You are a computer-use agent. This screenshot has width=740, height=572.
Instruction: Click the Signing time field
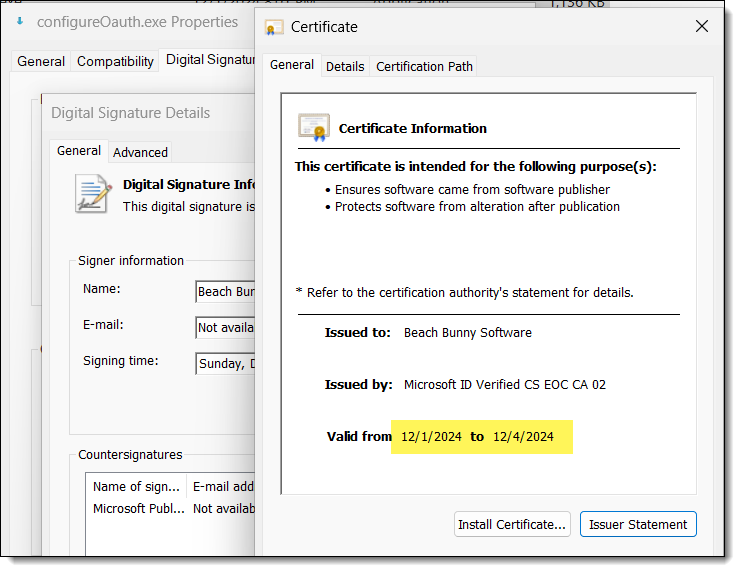225,364
